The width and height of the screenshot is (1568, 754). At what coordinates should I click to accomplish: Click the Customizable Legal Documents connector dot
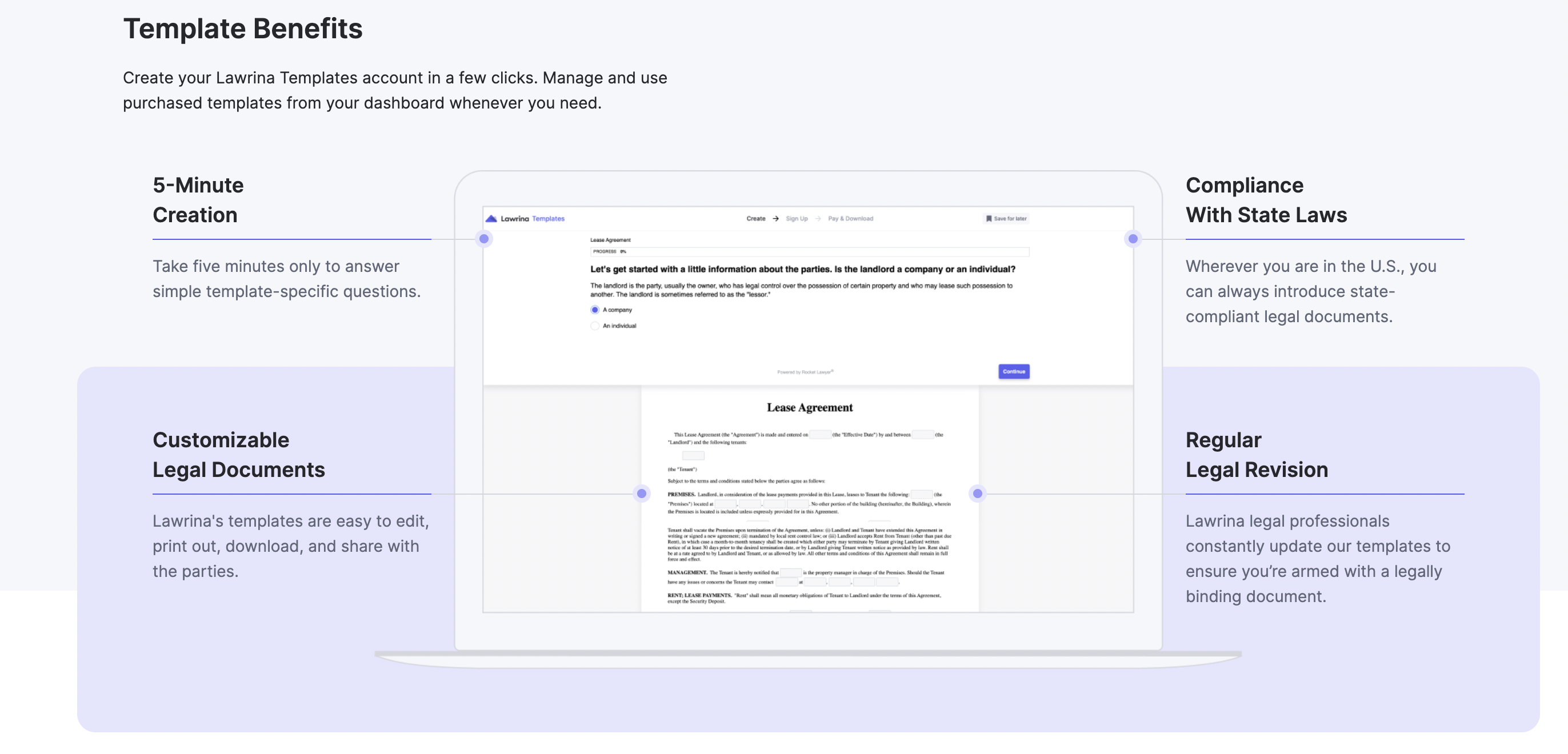tap(642, 494)
